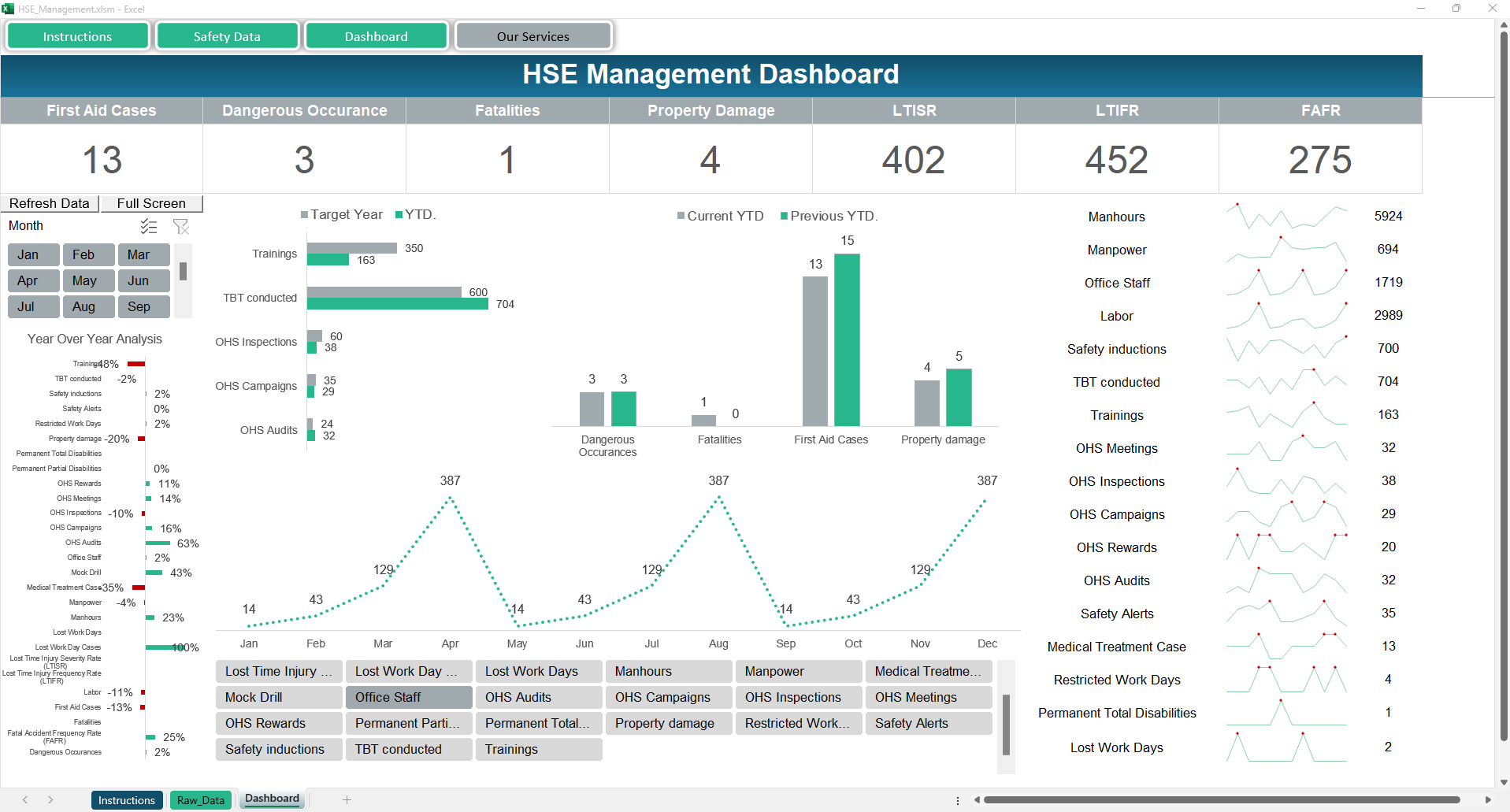The height and width of the screenshot is (812, 1510).
Task: Open the Our Services navigation button
Action: (x=532, y=36)
